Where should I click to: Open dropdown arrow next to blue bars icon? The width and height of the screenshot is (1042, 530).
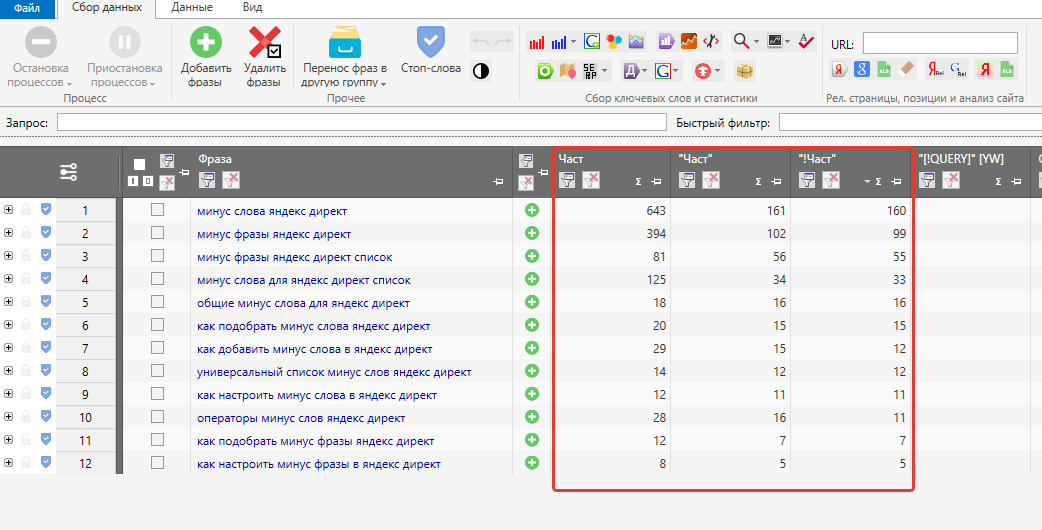point(573,42)
